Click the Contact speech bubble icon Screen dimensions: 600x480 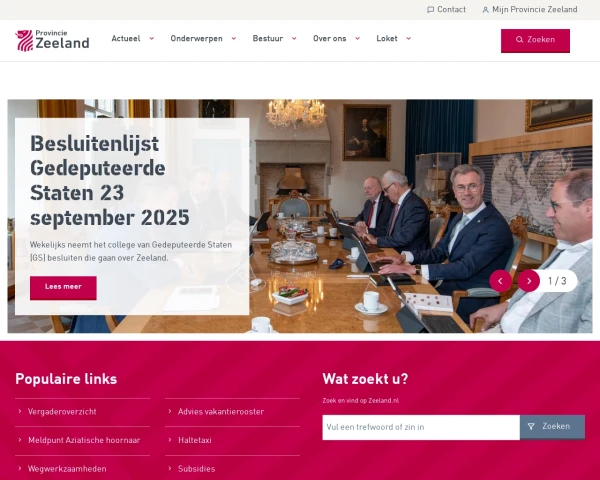(430, 10)
